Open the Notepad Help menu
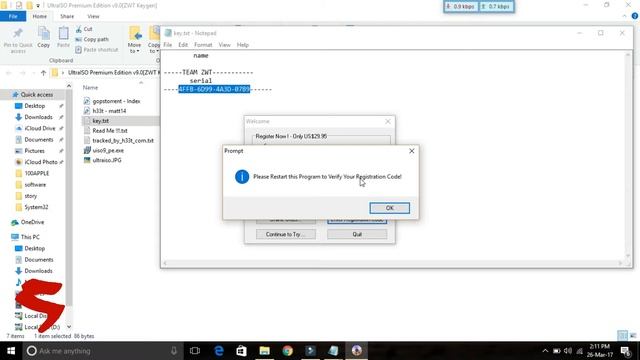This screenshot has width=640, height=360. click(242, 45)
